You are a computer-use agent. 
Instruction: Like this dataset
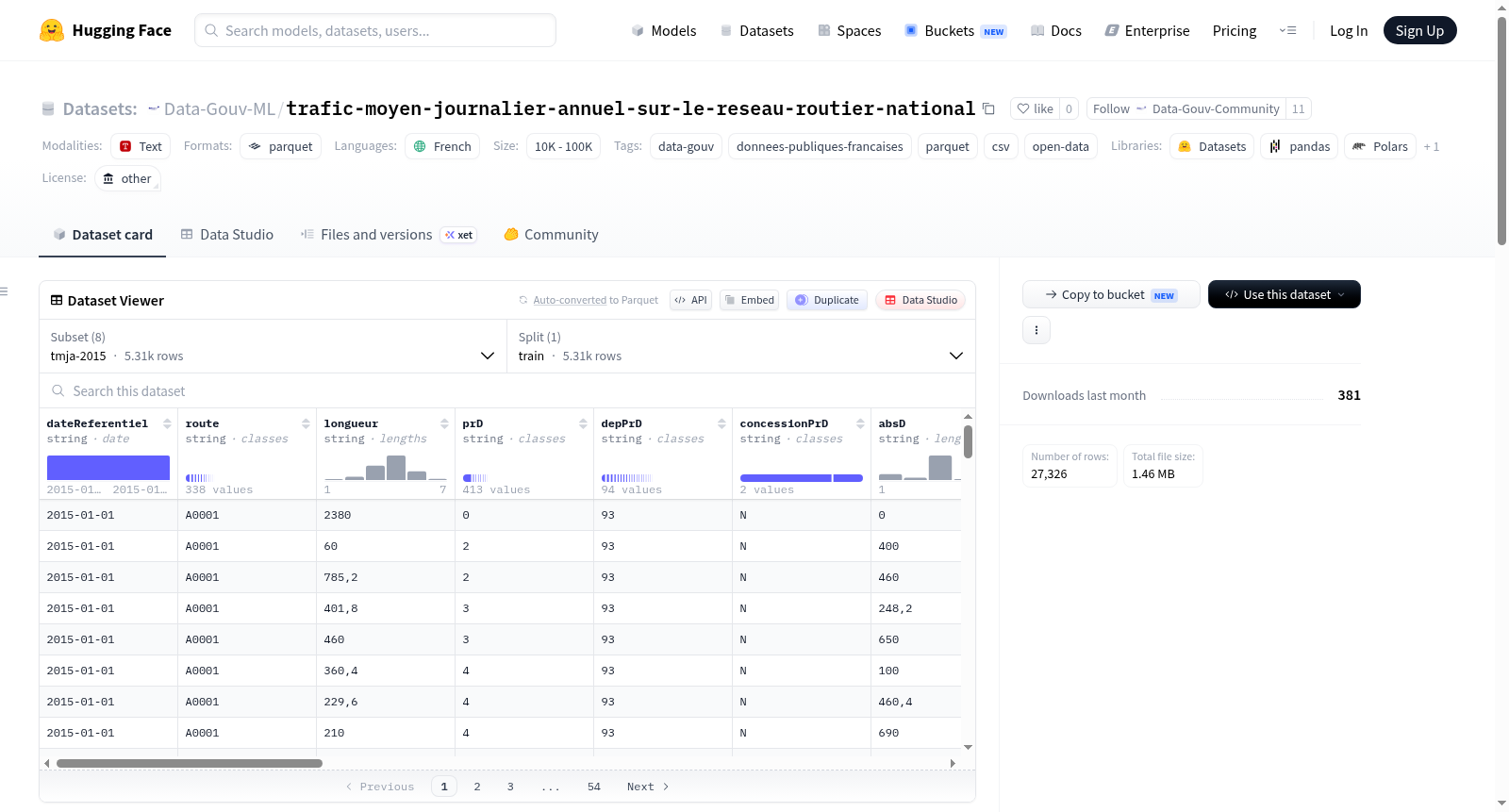point(1035,108)
